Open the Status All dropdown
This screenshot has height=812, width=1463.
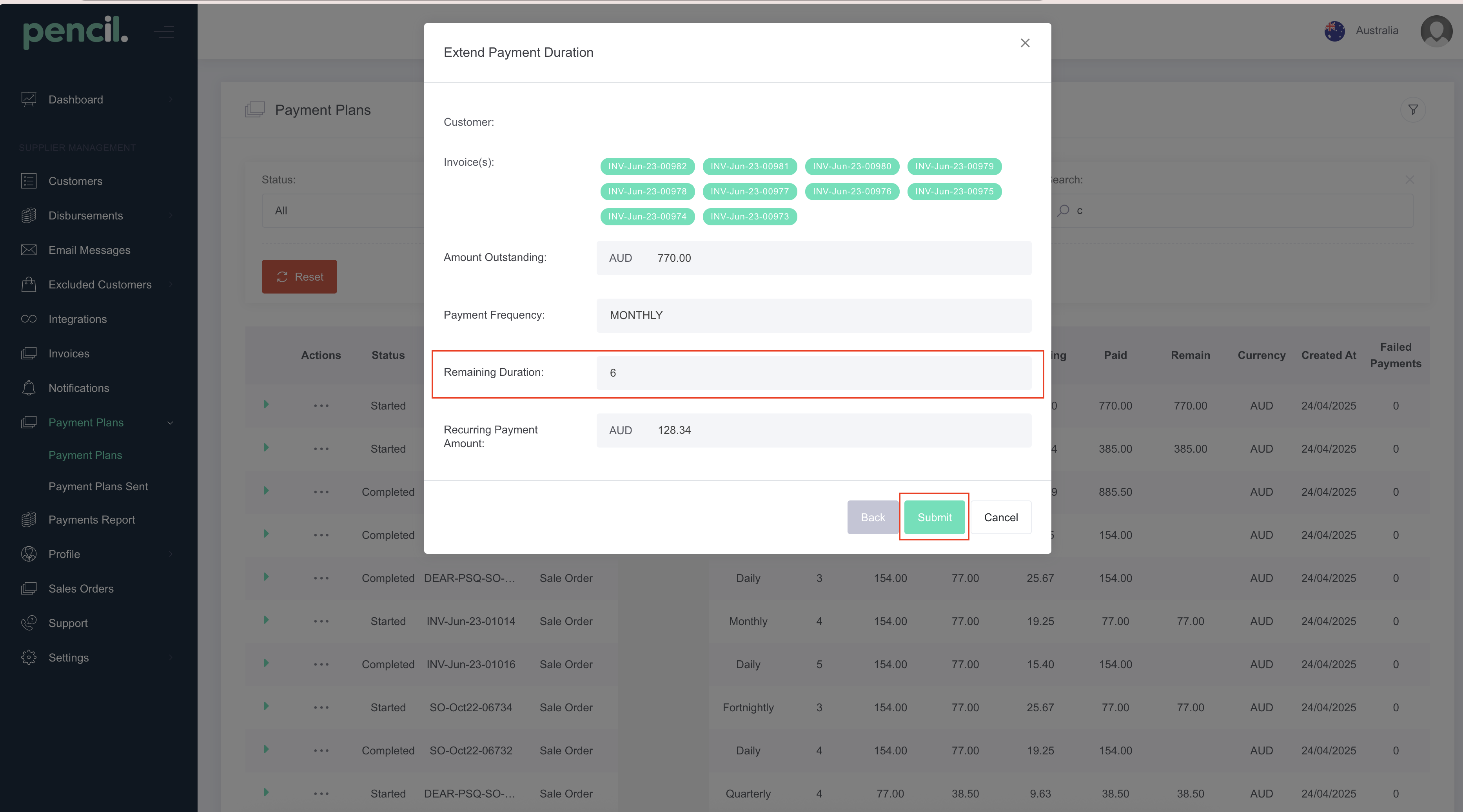[x=343, y=211]
